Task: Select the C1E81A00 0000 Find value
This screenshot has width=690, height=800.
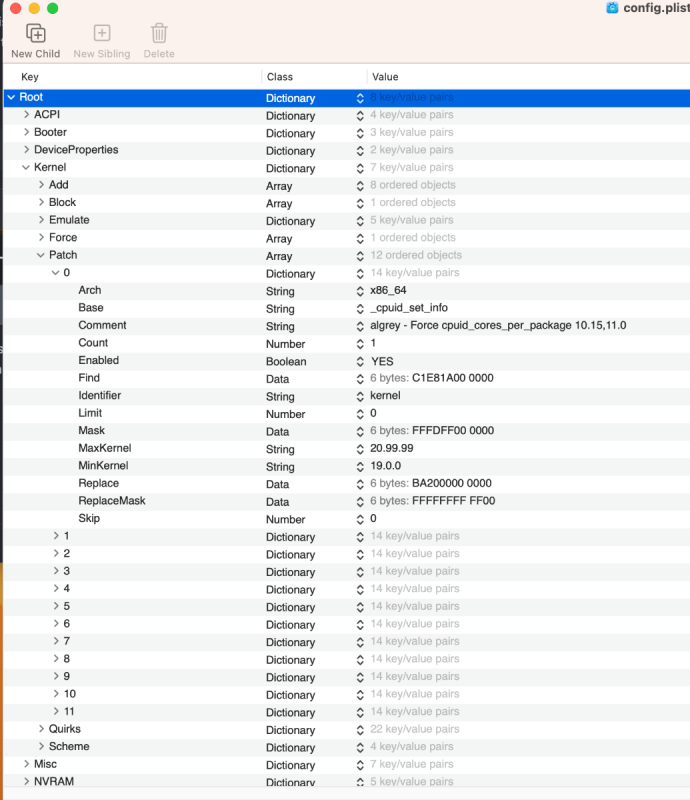Action: [453, 378]
